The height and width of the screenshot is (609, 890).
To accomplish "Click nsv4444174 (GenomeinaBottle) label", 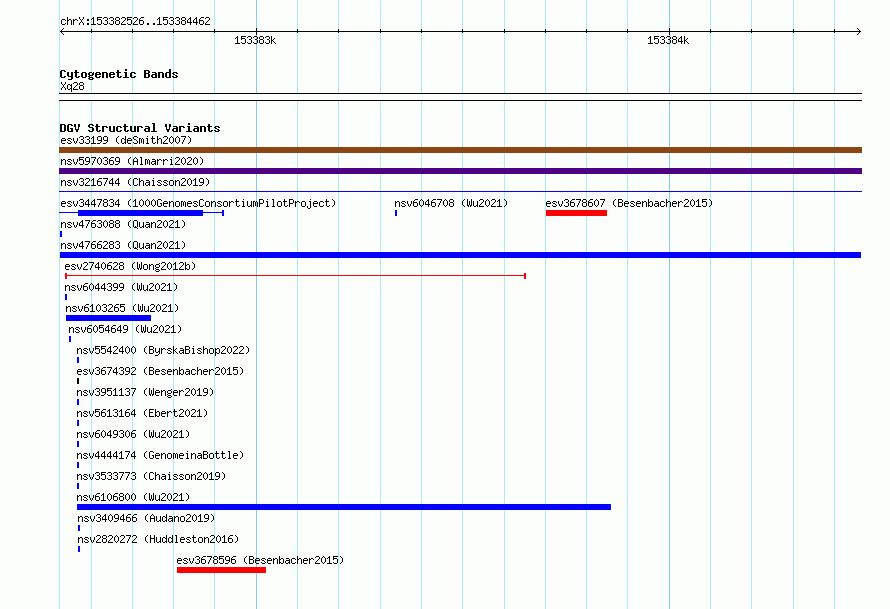I will pos(160,455).
